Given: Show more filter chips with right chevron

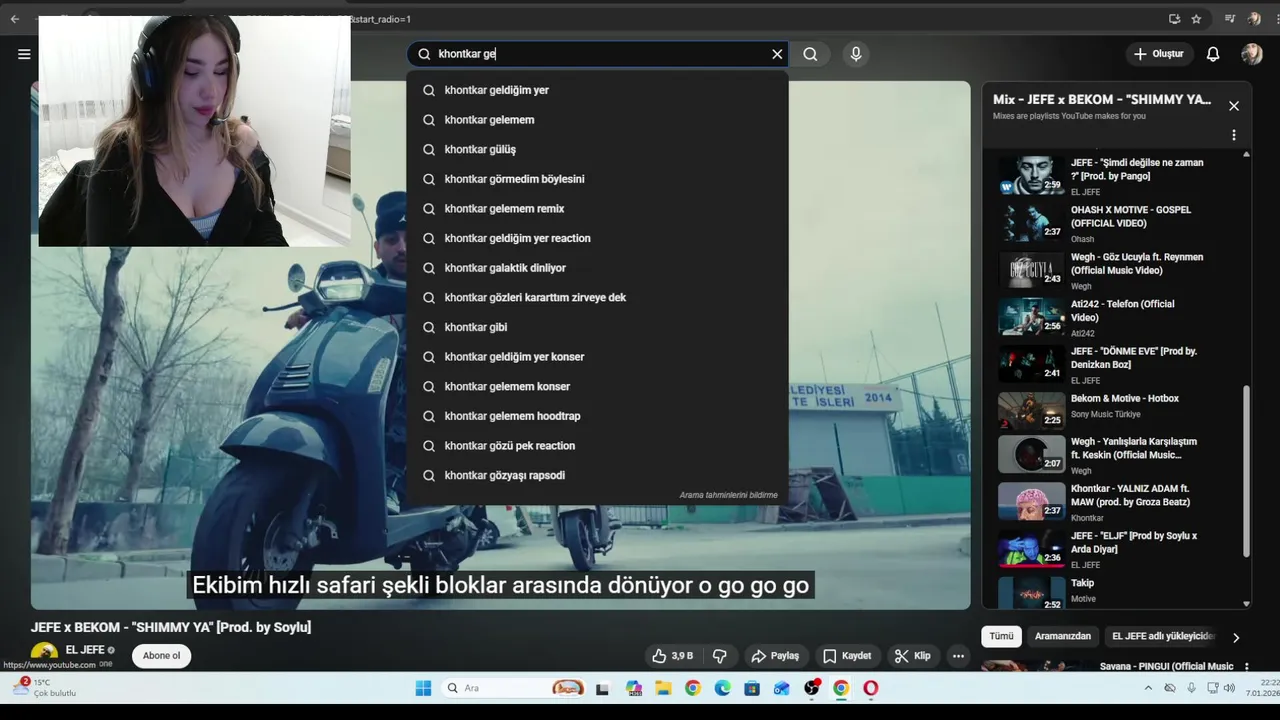Looking at the screenshot, I should click(x=1236, y=637).
